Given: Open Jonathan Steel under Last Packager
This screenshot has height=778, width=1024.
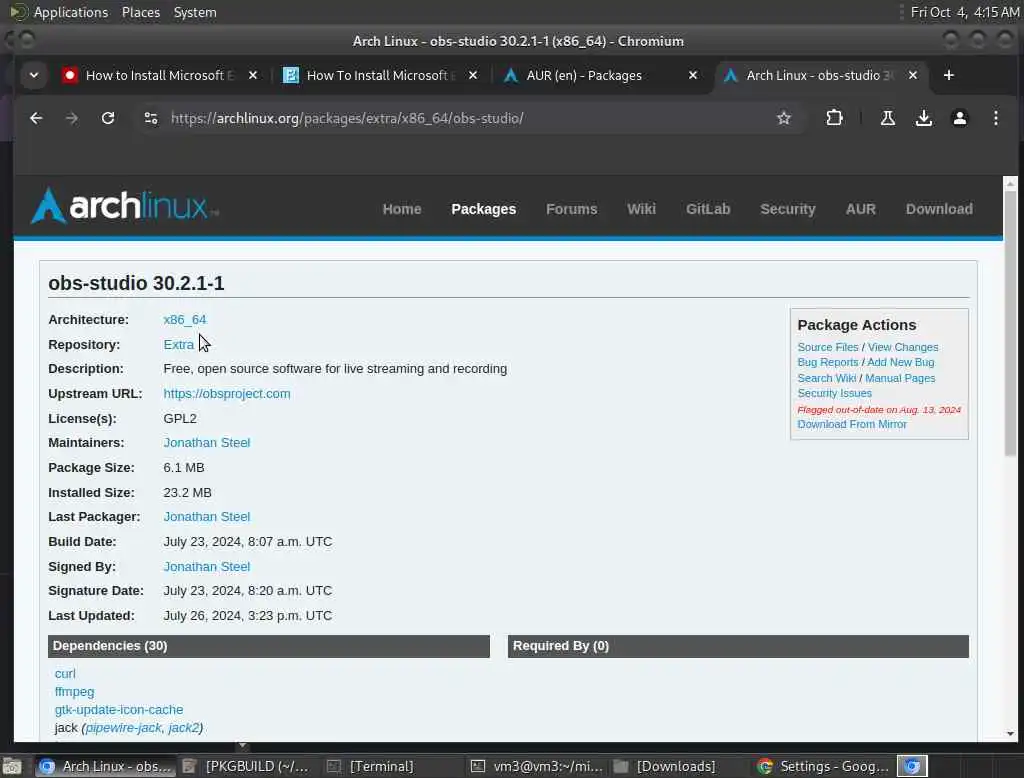Looking at the screenshot, I should tap(206, 517).
